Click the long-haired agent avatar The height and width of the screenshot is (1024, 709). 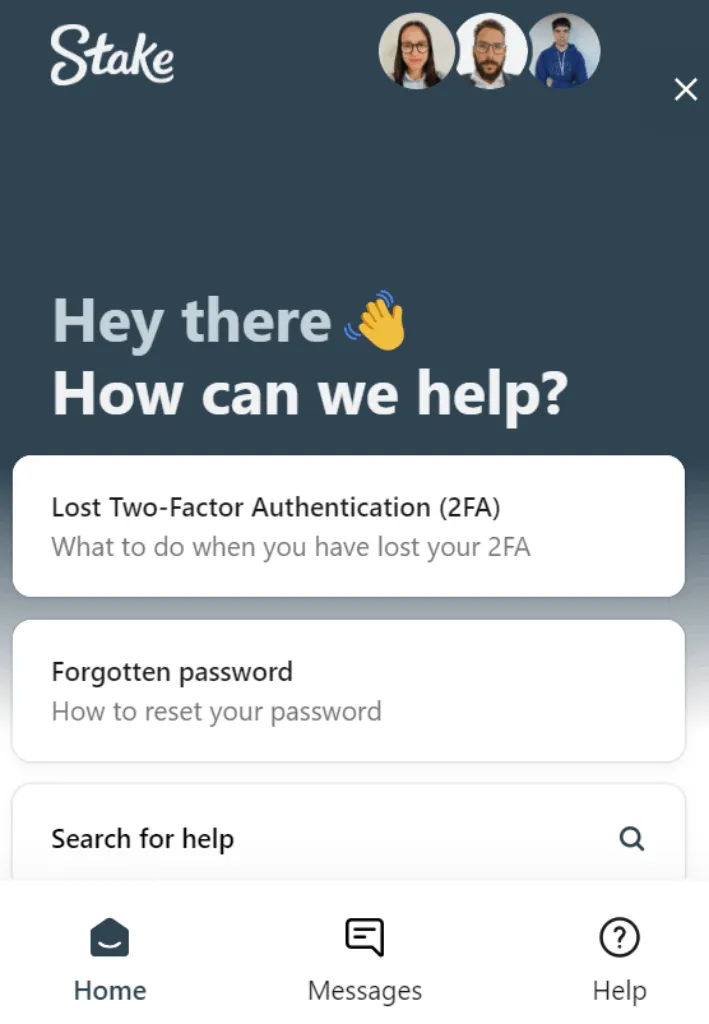[x=417, y=51]
